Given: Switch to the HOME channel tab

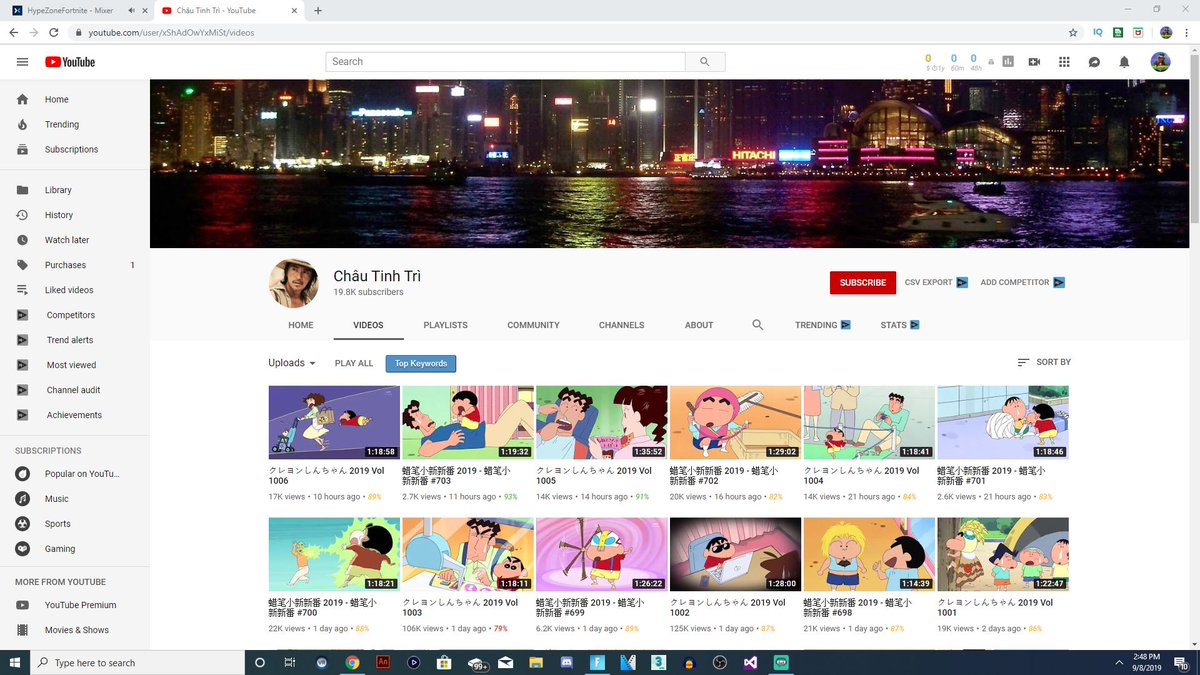Looking at the screenshot, I should [x=301, y=325].
